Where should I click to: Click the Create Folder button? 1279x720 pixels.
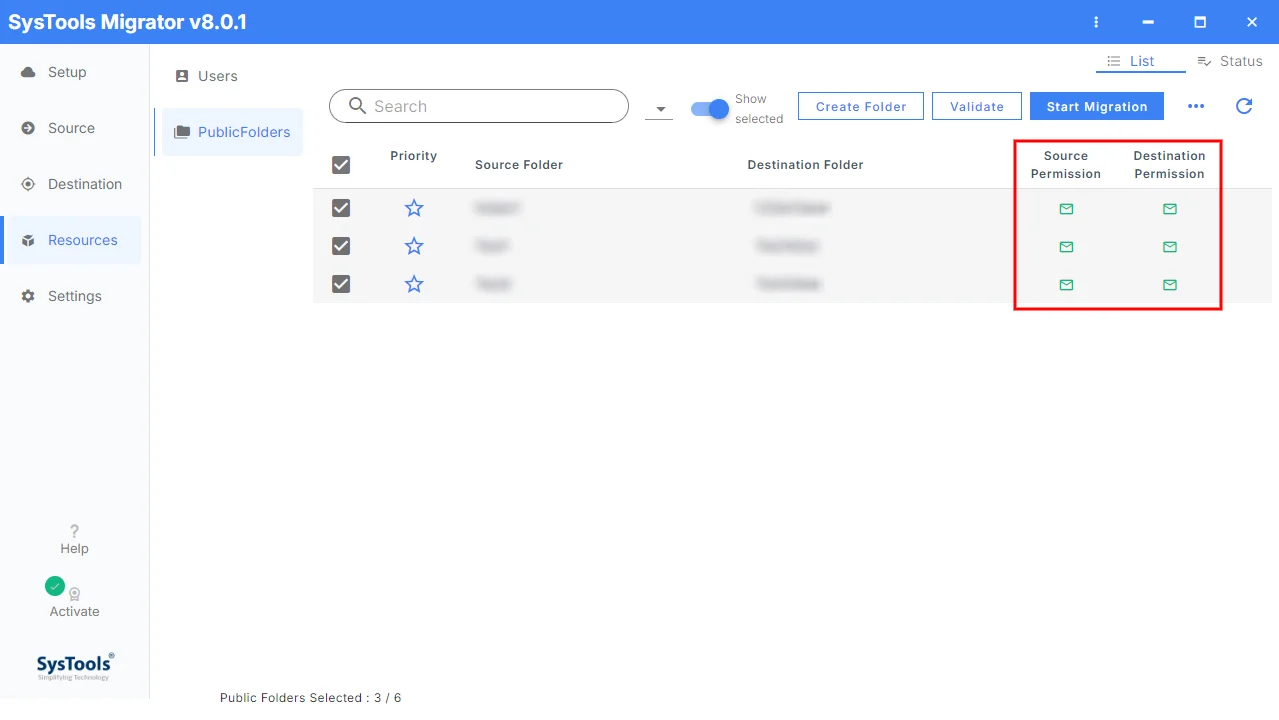tap(861, 106)
